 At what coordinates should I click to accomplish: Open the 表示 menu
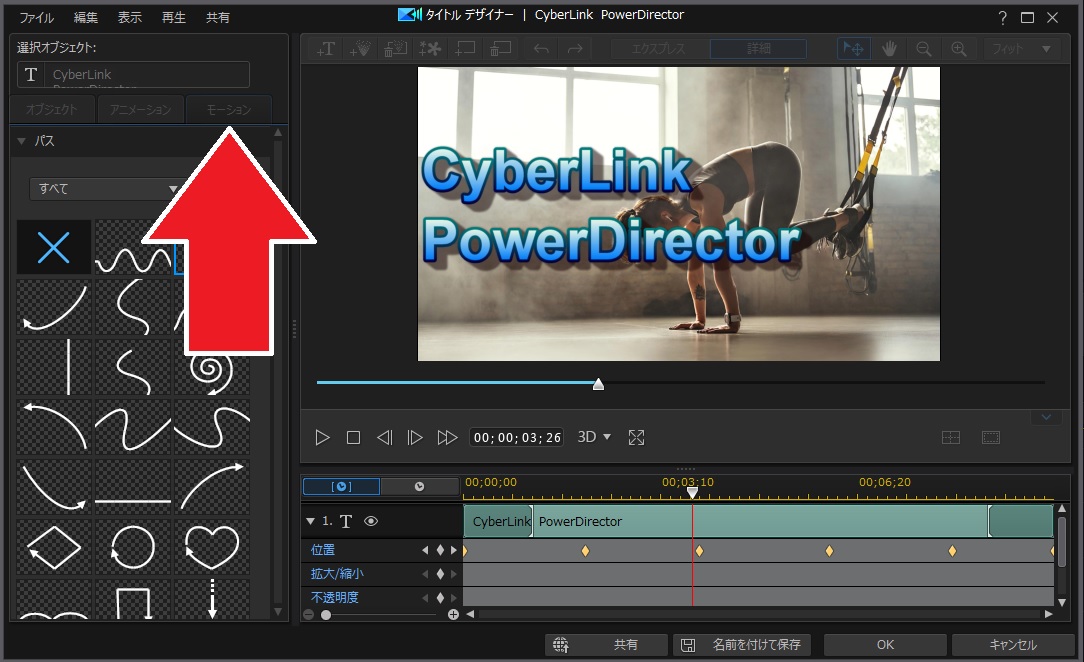click(129, 18)
